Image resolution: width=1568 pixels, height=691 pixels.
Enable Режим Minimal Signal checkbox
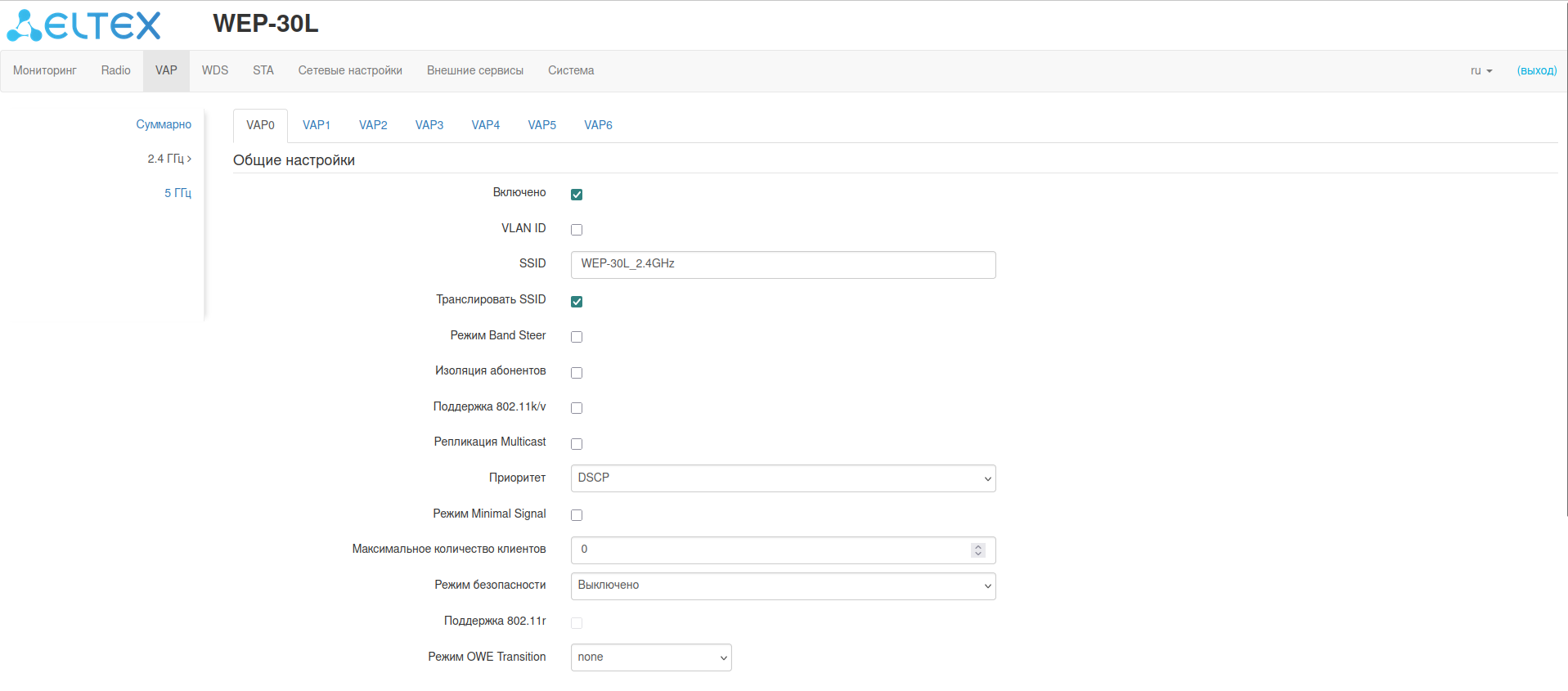tap(577, 515)
